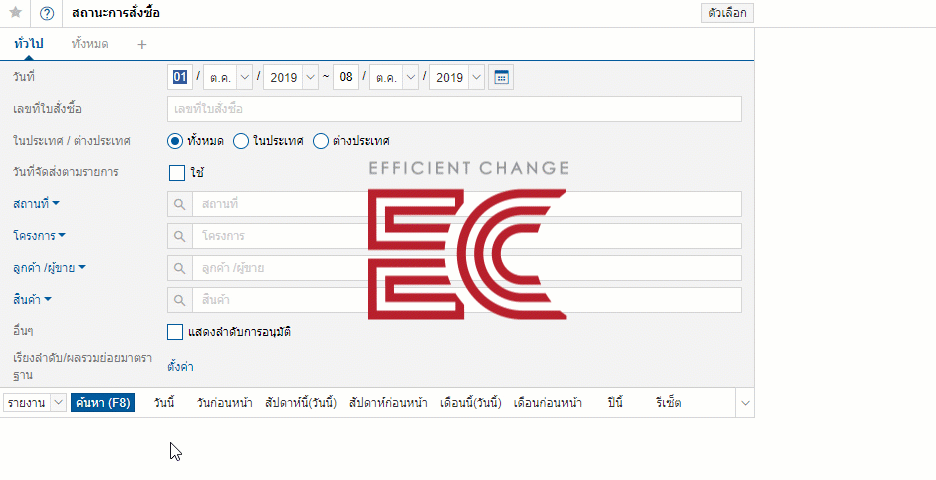Click the favorite star icon
The width and height of the screenshot is (936, 480).
click(16, 13)
